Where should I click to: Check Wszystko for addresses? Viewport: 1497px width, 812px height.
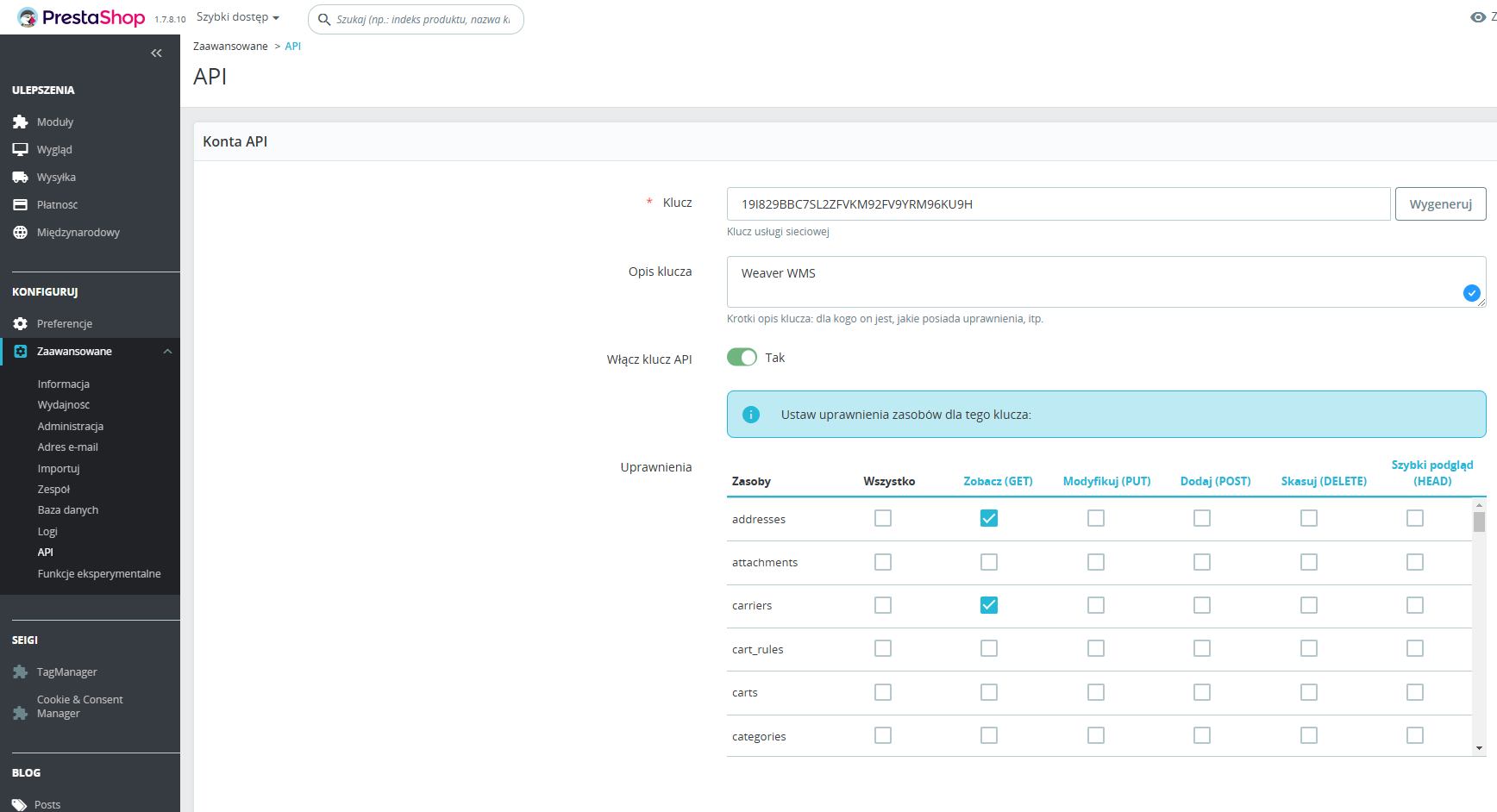tap(883, 518)
